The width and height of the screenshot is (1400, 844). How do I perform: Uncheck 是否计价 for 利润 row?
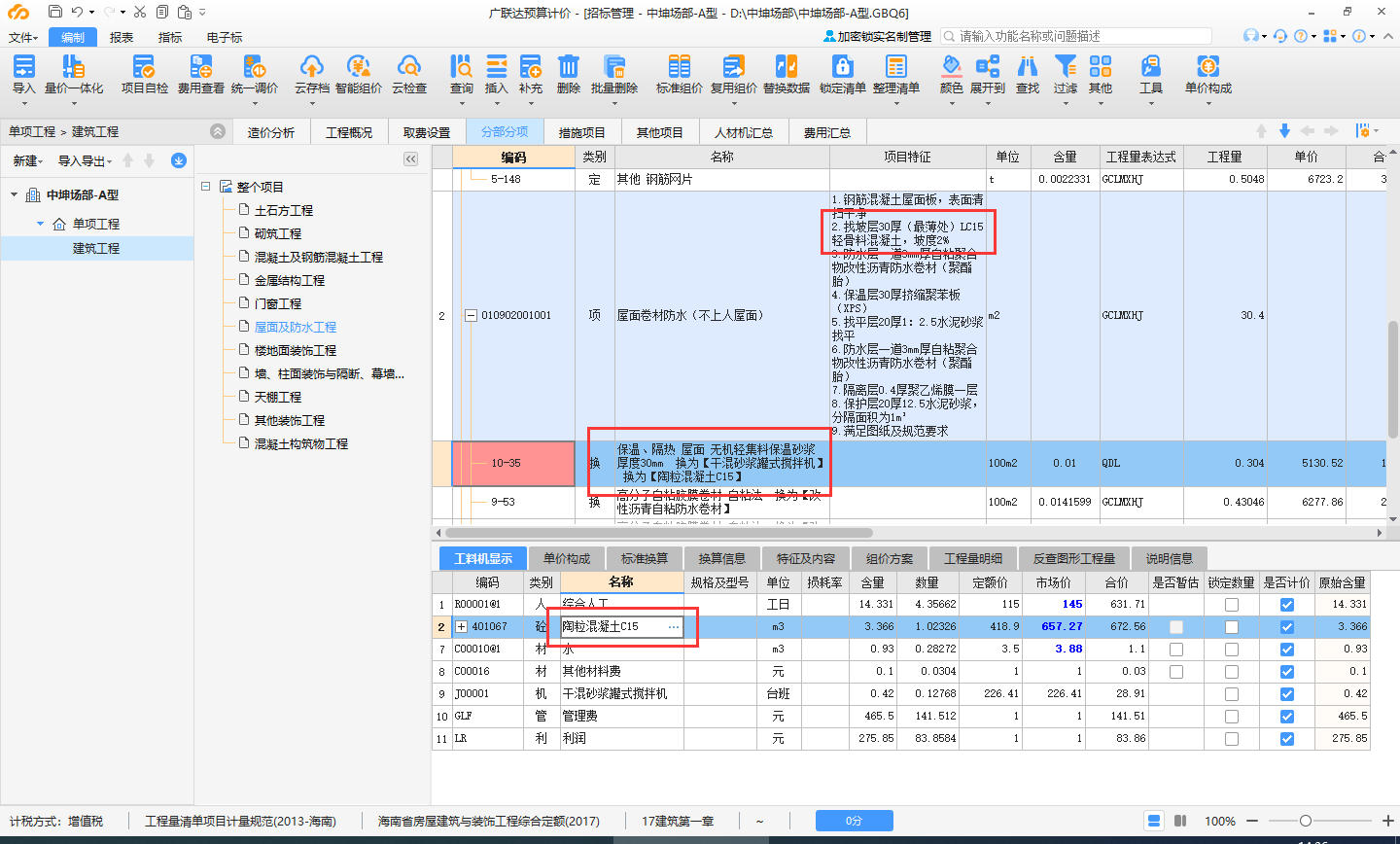click(x=1287, y=738)
